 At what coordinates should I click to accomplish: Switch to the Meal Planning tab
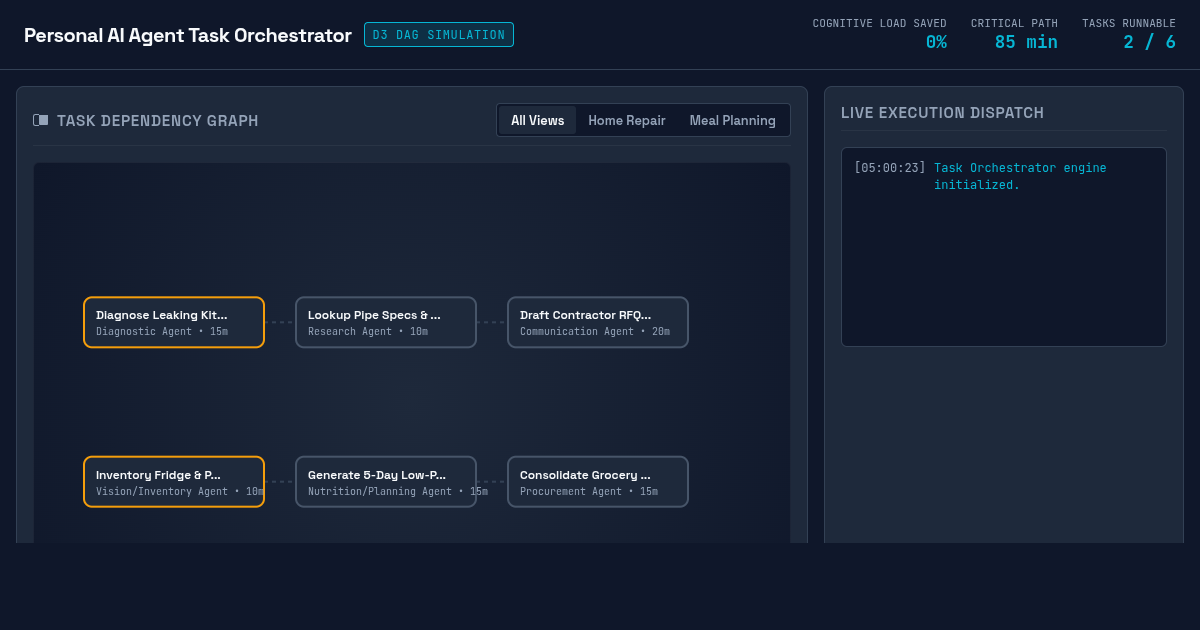point(733,120)
